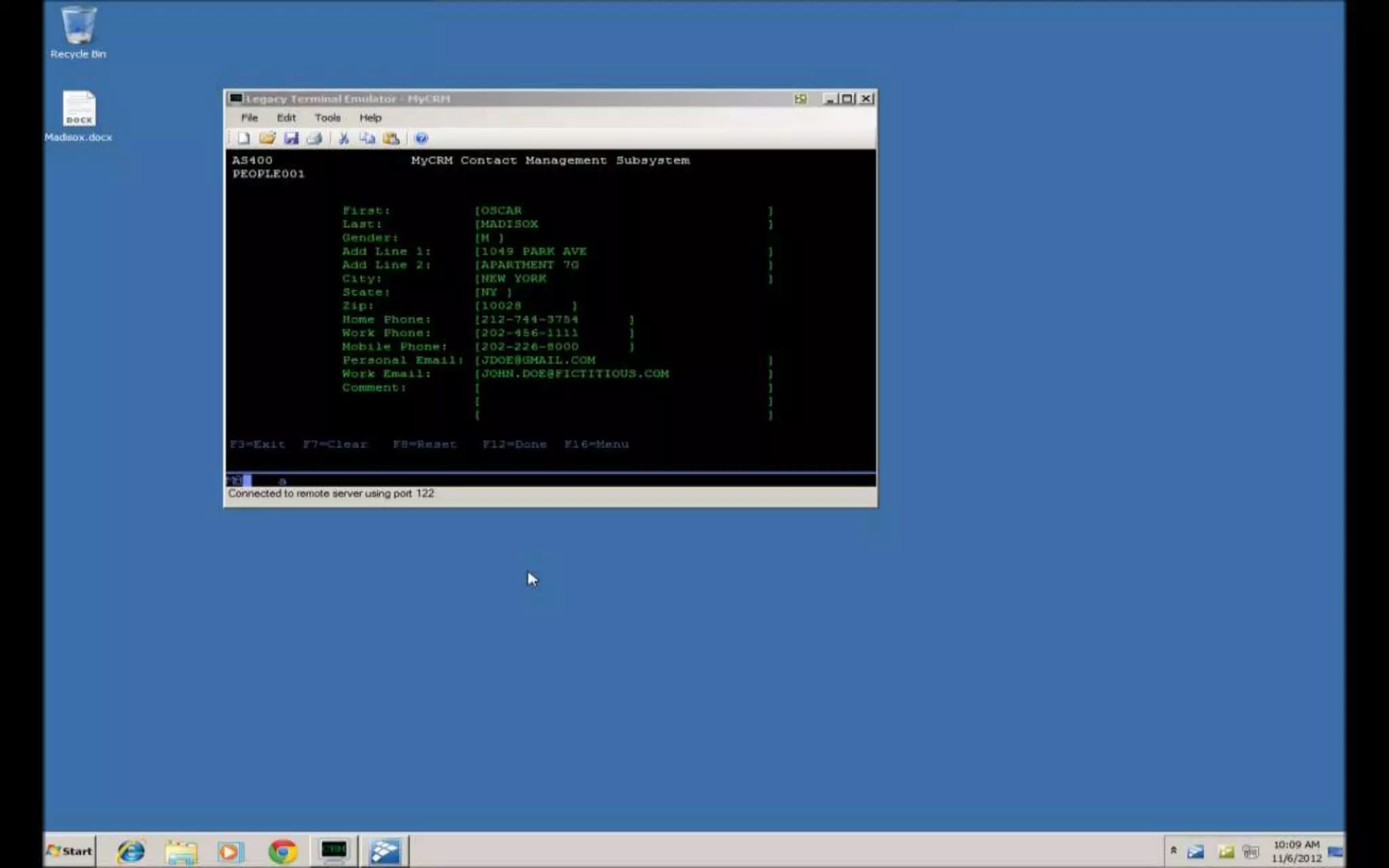Click the MyCRM Contact Management Subsystem heading
The width and height of the screenshot is (1389, 868).
550,161
